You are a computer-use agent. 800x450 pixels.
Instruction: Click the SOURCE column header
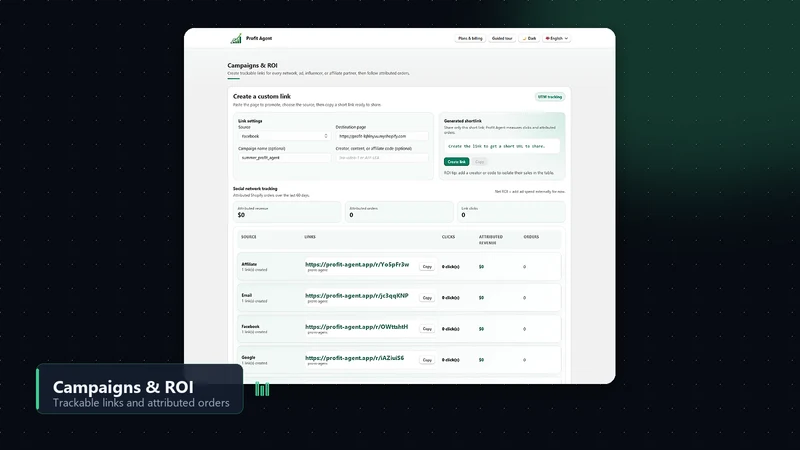click(249, 237)
